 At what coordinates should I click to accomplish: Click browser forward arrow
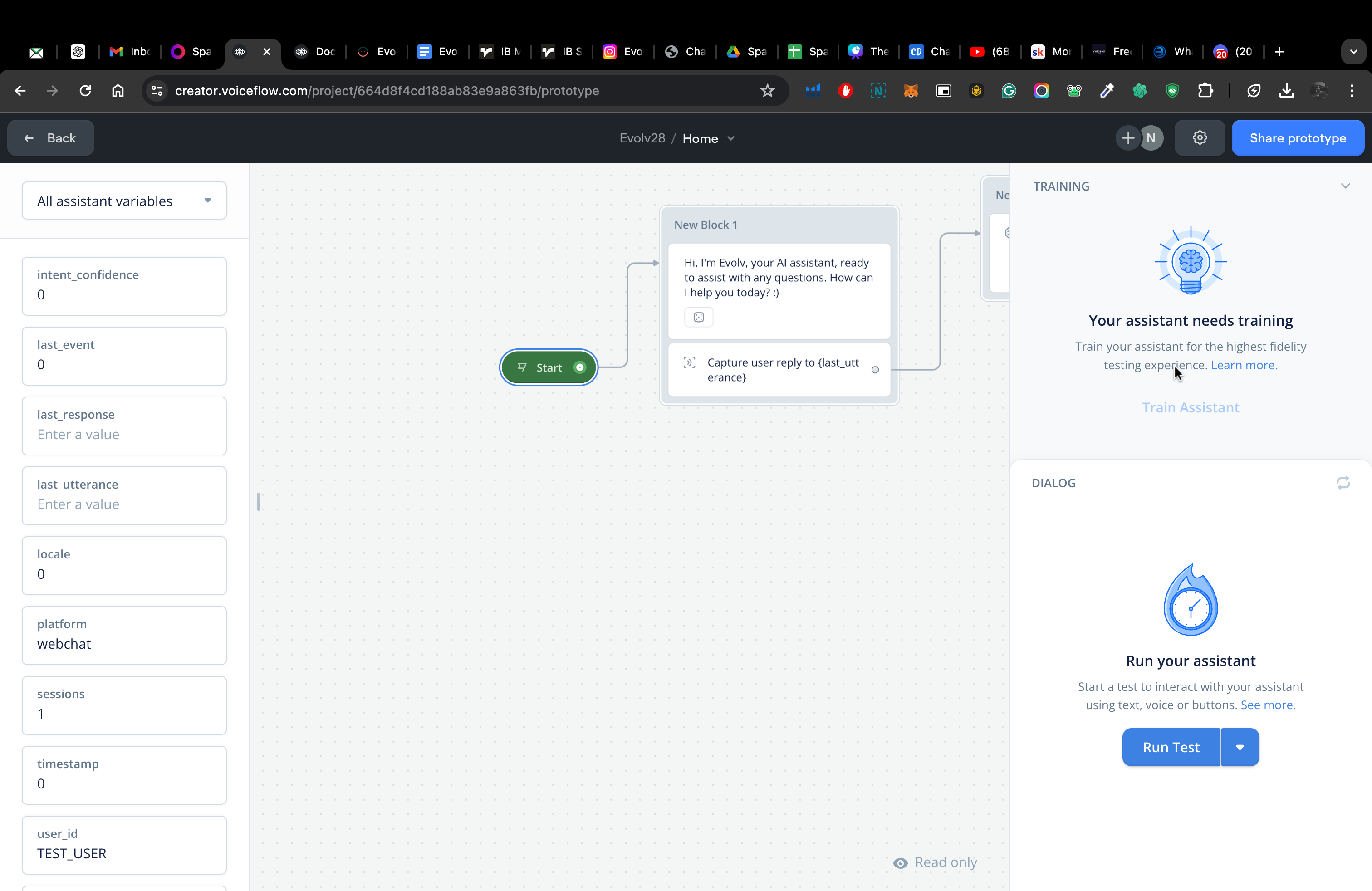[53, 90]
